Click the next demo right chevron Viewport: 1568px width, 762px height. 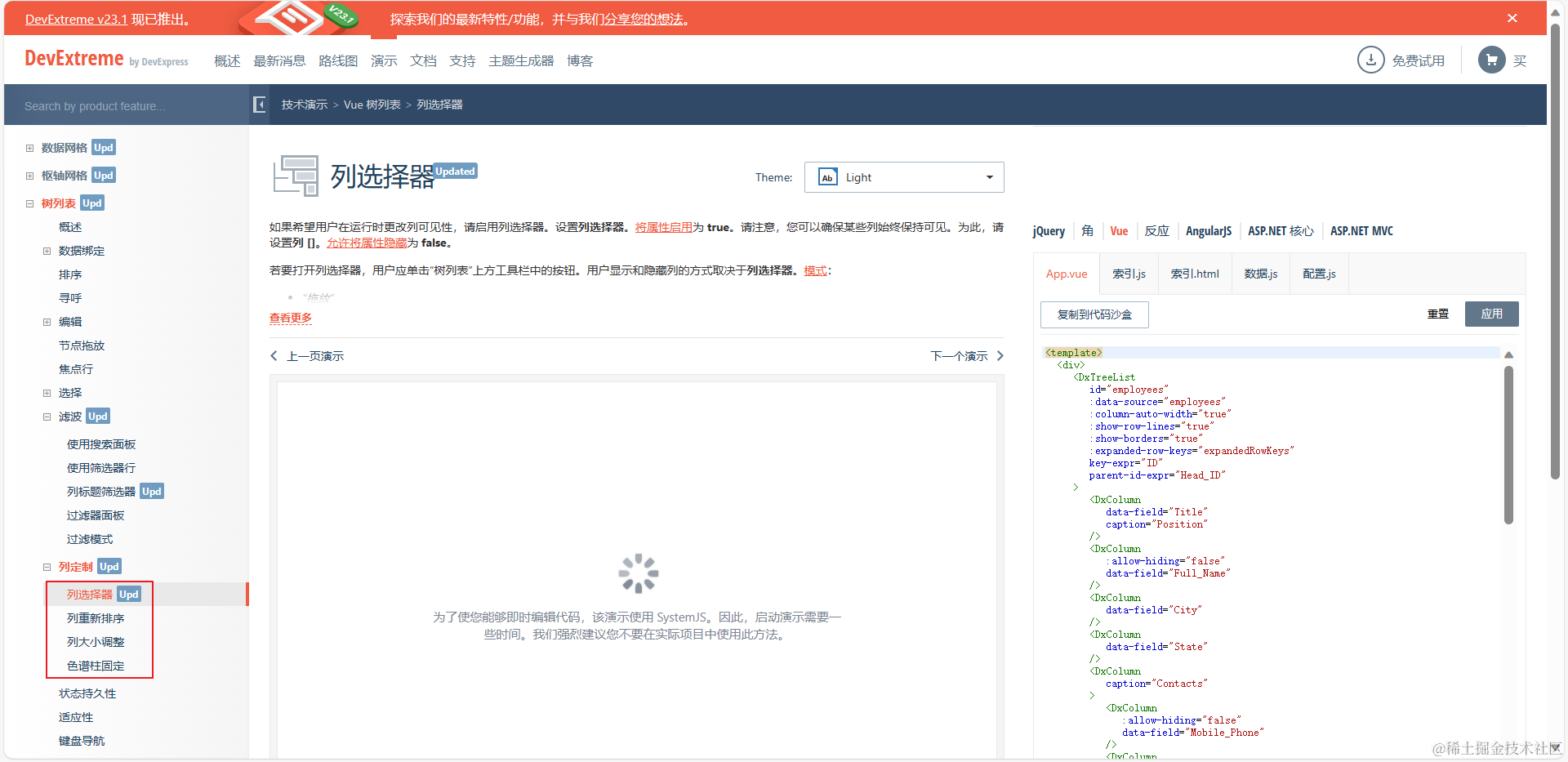tap(1000, 356)
